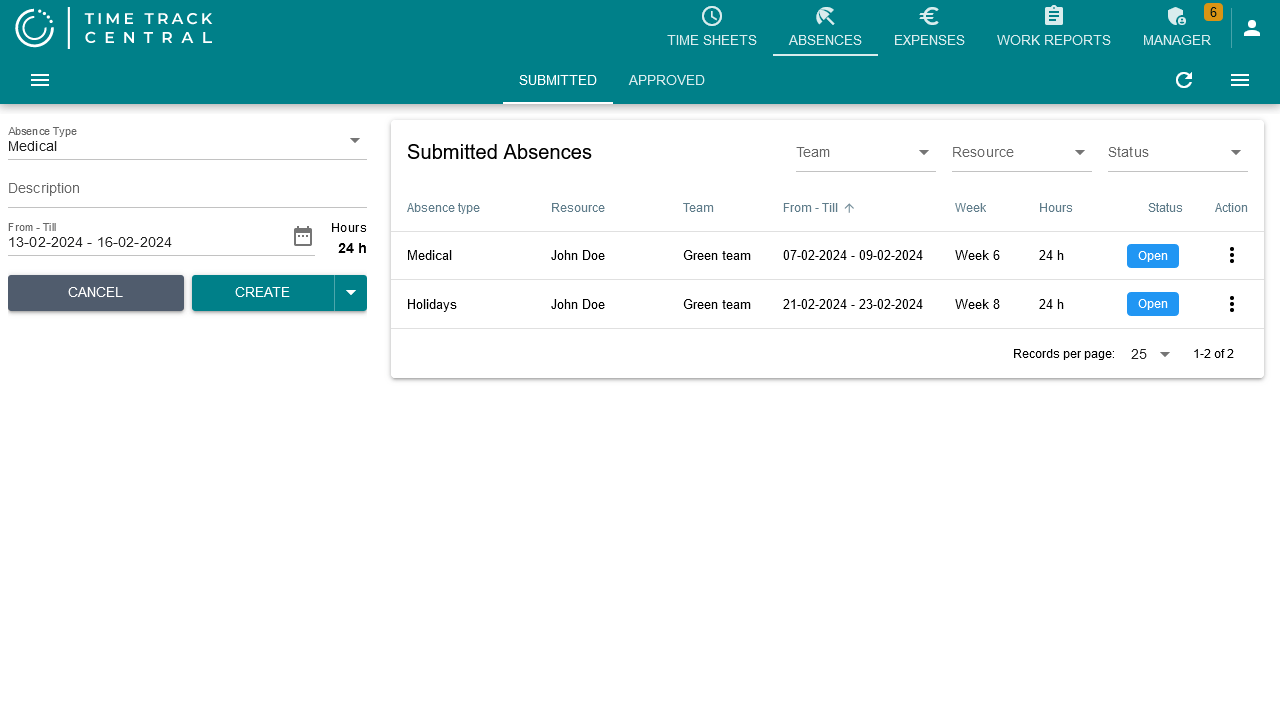The width and height of the screenshot is (1280, 720).
Task: Click the Open status of Medical row
Action: pyautogui.click(x=1153, y=256)
